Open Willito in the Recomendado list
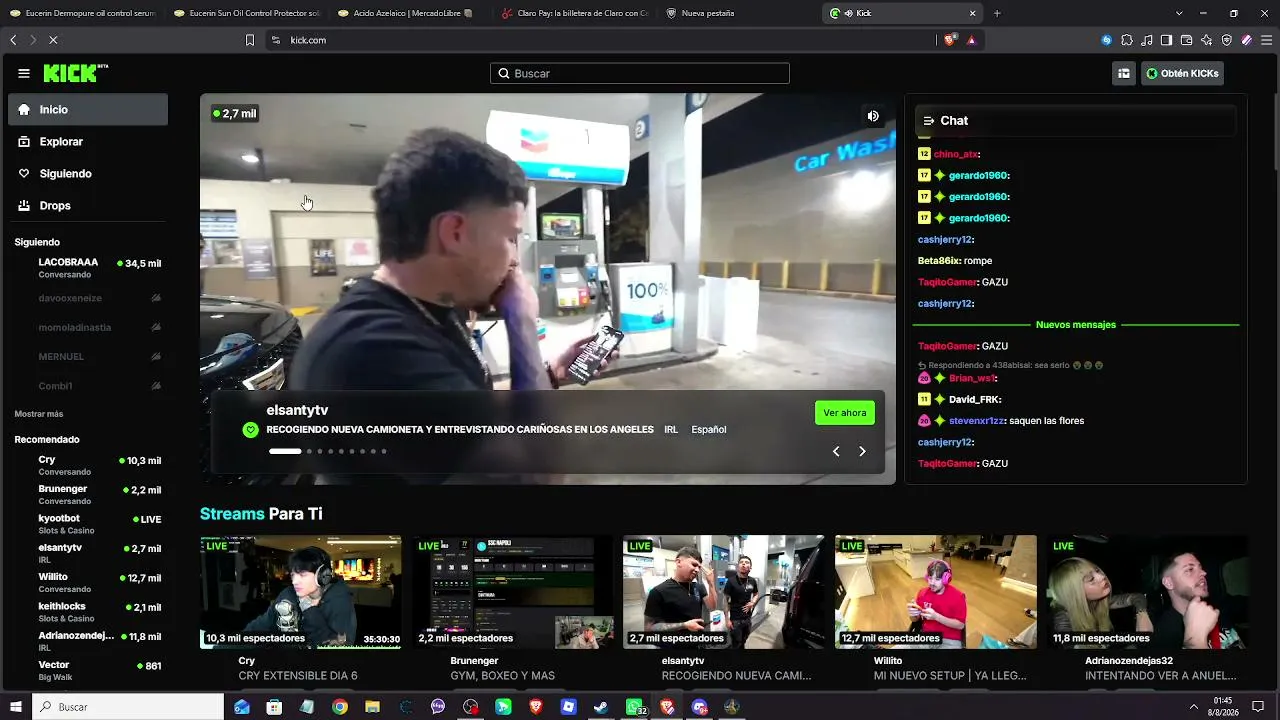This screenshot has height=720, width=1280. 88,582
